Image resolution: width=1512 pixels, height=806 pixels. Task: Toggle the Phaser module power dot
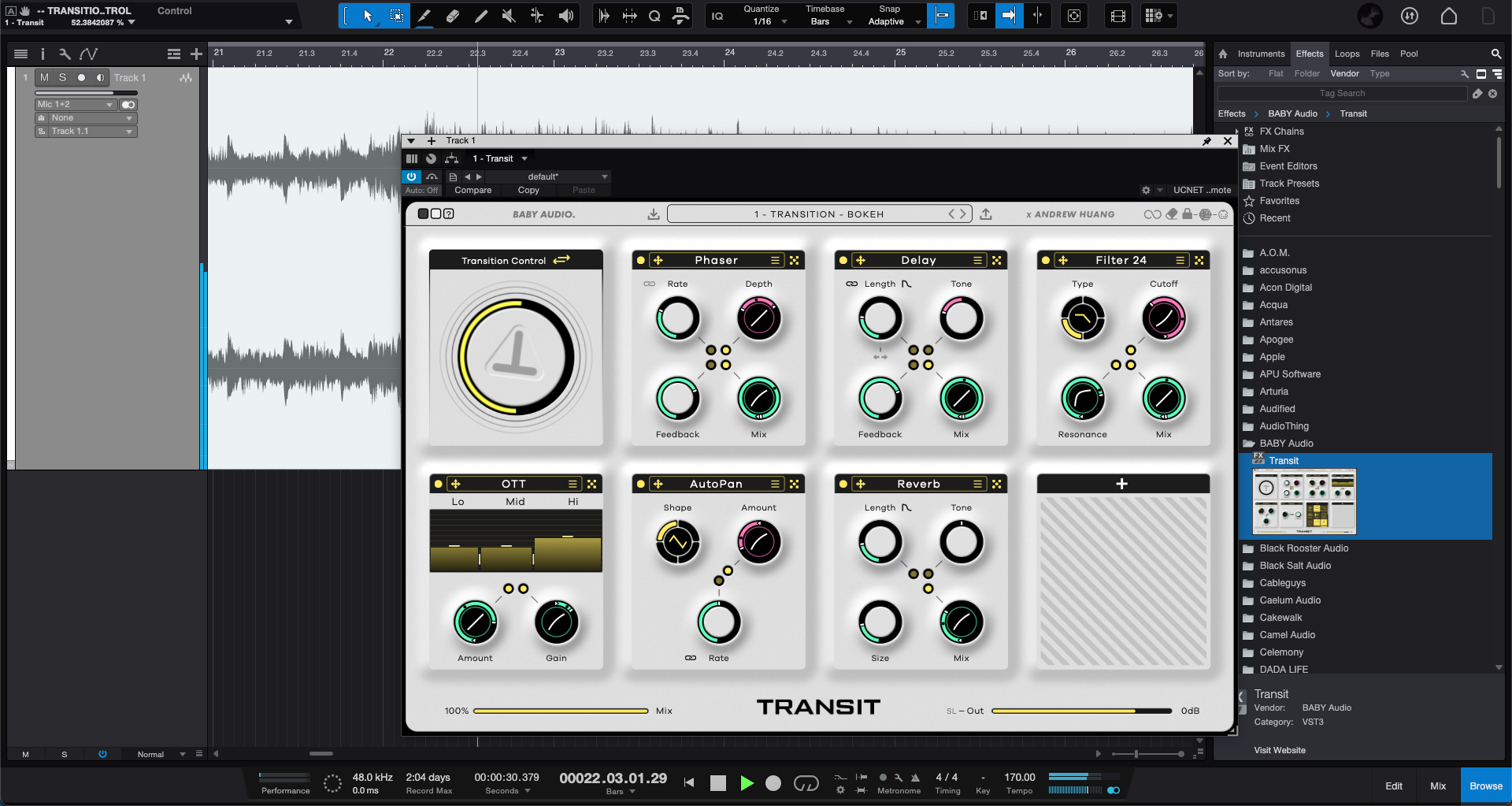click(641, 260)
